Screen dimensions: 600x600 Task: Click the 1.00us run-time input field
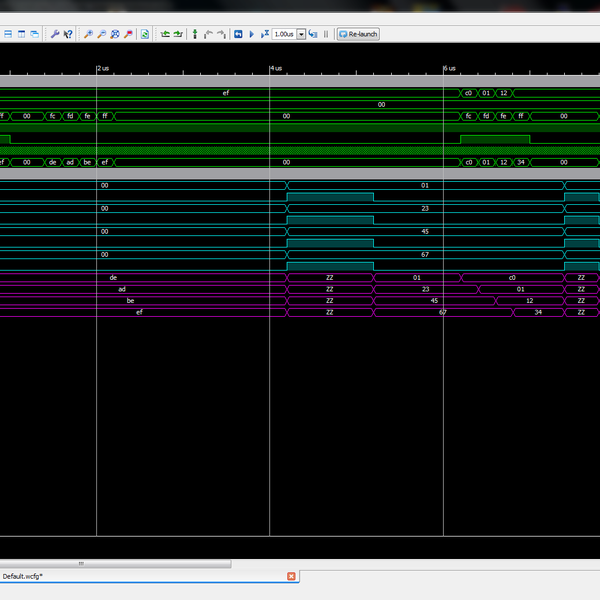click(283, 34)
